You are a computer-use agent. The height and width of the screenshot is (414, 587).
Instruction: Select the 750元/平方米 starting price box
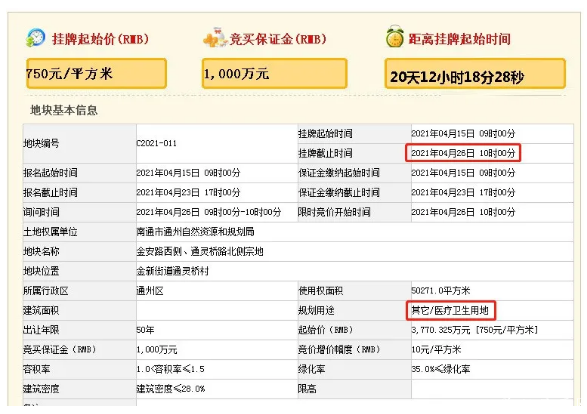(96, 73)
